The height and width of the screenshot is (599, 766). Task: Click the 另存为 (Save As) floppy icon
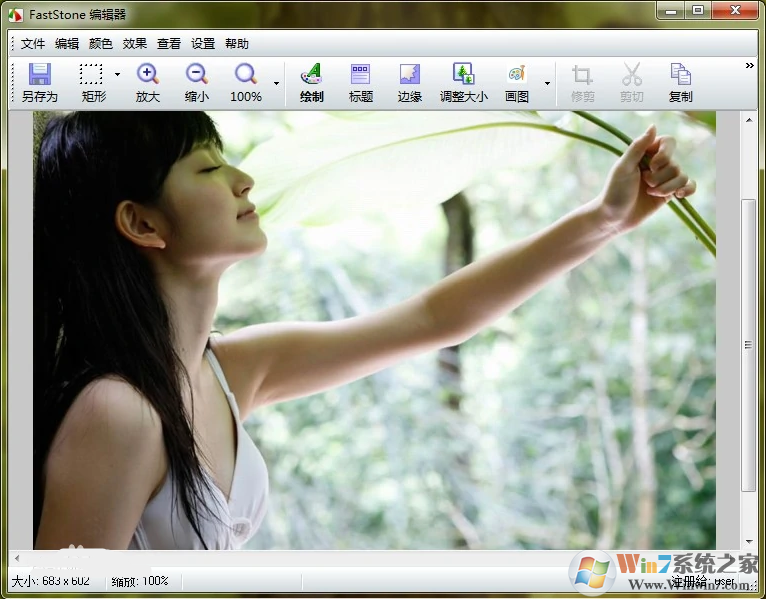39,82
